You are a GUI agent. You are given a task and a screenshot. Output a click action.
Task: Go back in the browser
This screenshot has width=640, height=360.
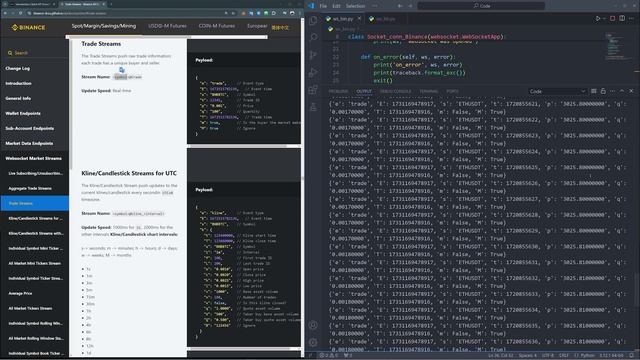(x=5, y=13)
